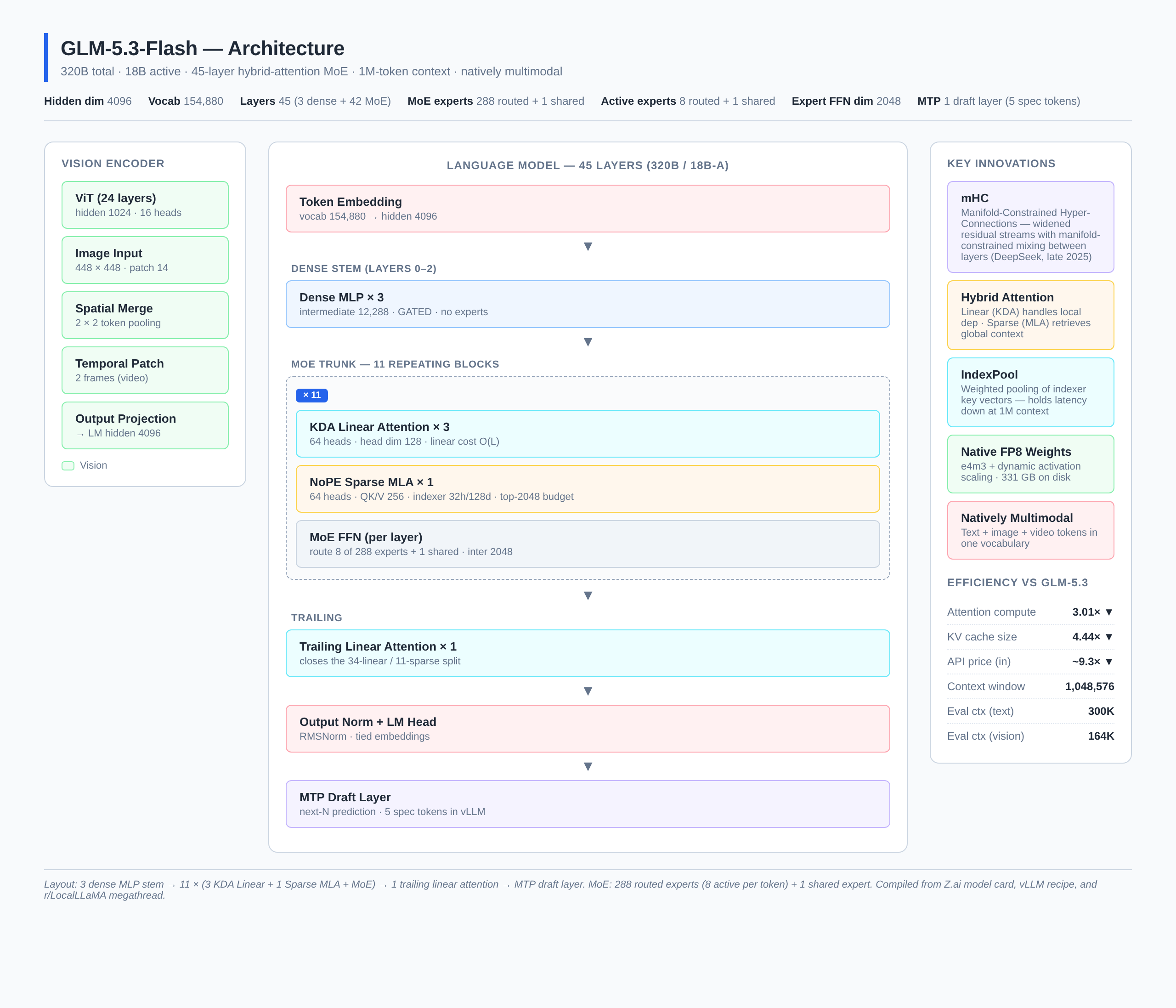Click the Eval ctx (text) value 300K
The height and width of the screenshot is (1008, 1176).
coord(1101,711)
